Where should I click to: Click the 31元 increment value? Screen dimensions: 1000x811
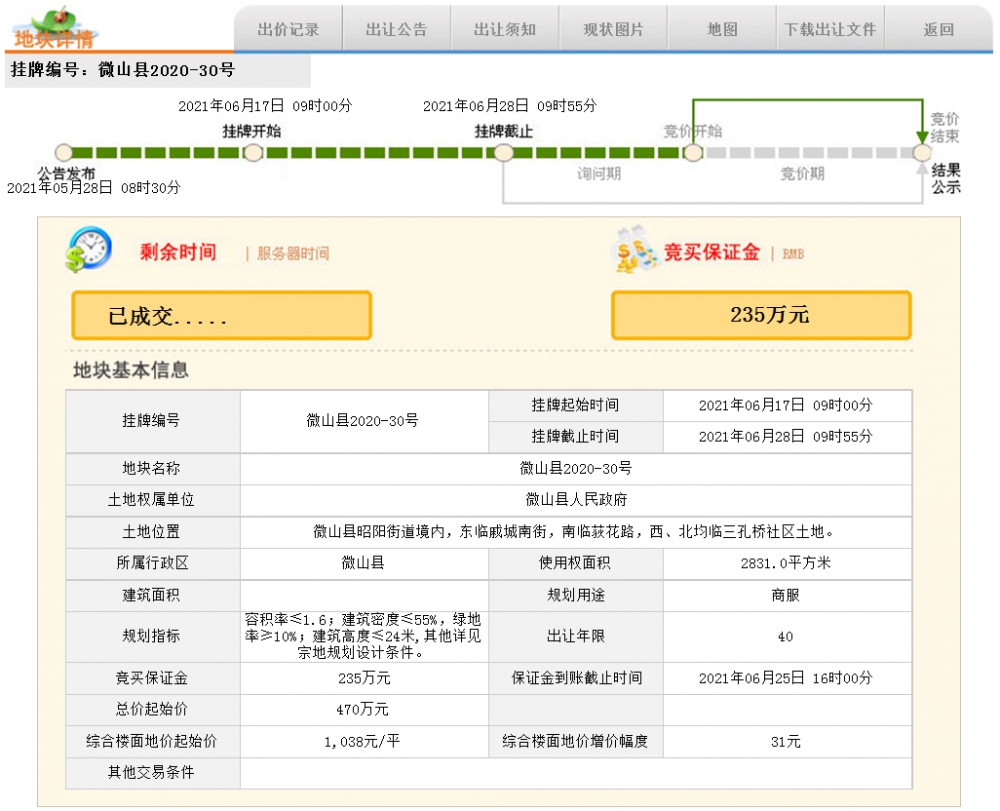pyautogui.click(x=786, y=742)
